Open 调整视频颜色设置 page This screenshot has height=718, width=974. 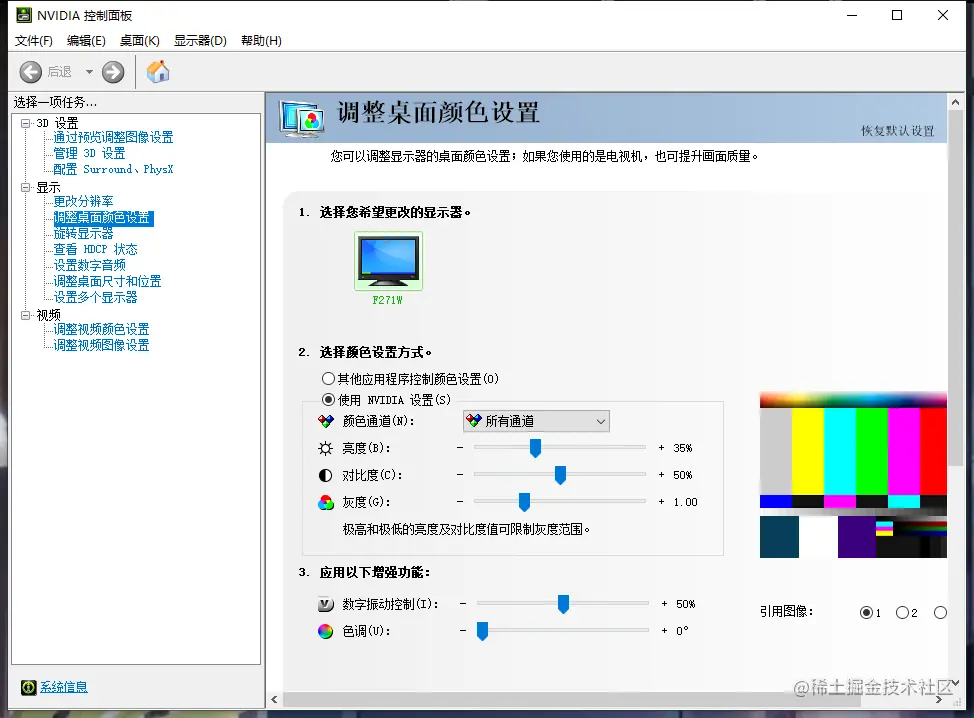[x=101, y=329]
